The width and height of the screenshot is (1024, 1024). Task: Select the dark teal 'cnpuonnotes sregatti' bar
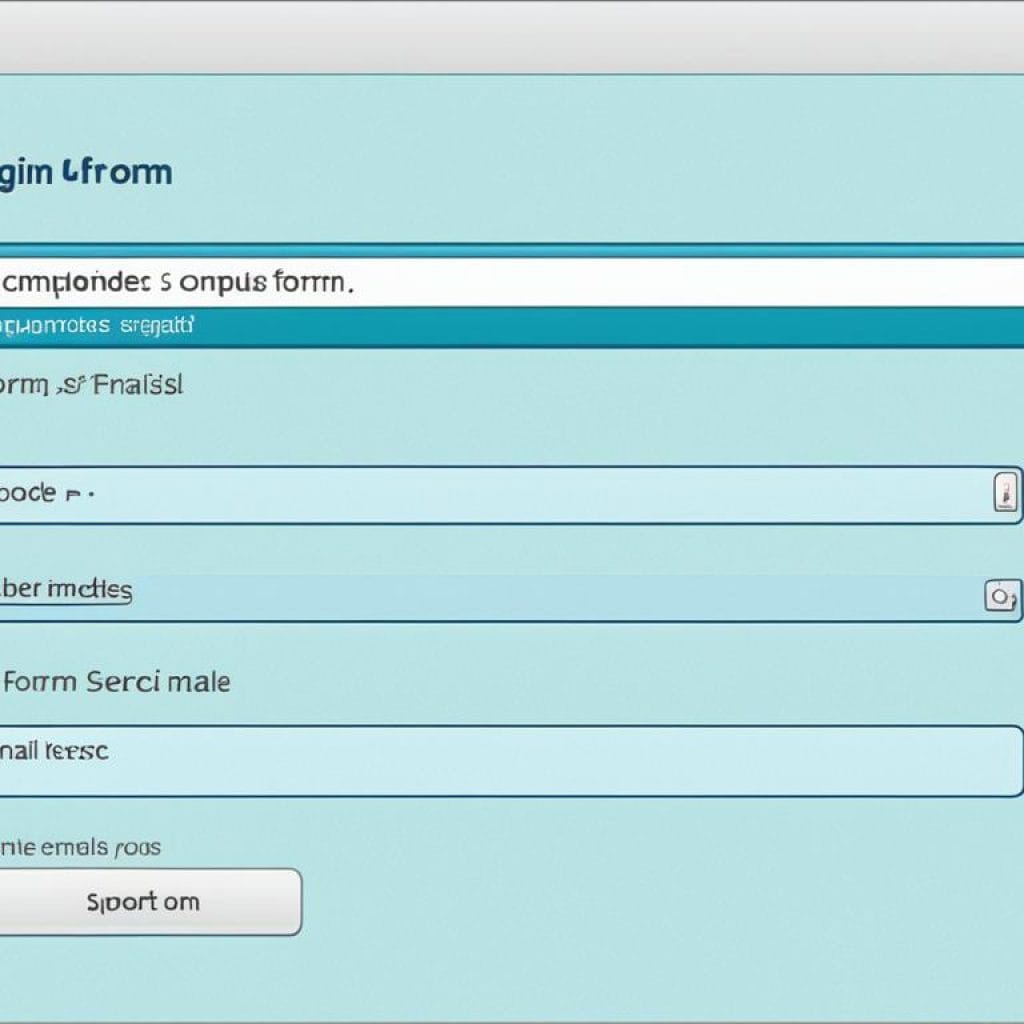point(600,327)
